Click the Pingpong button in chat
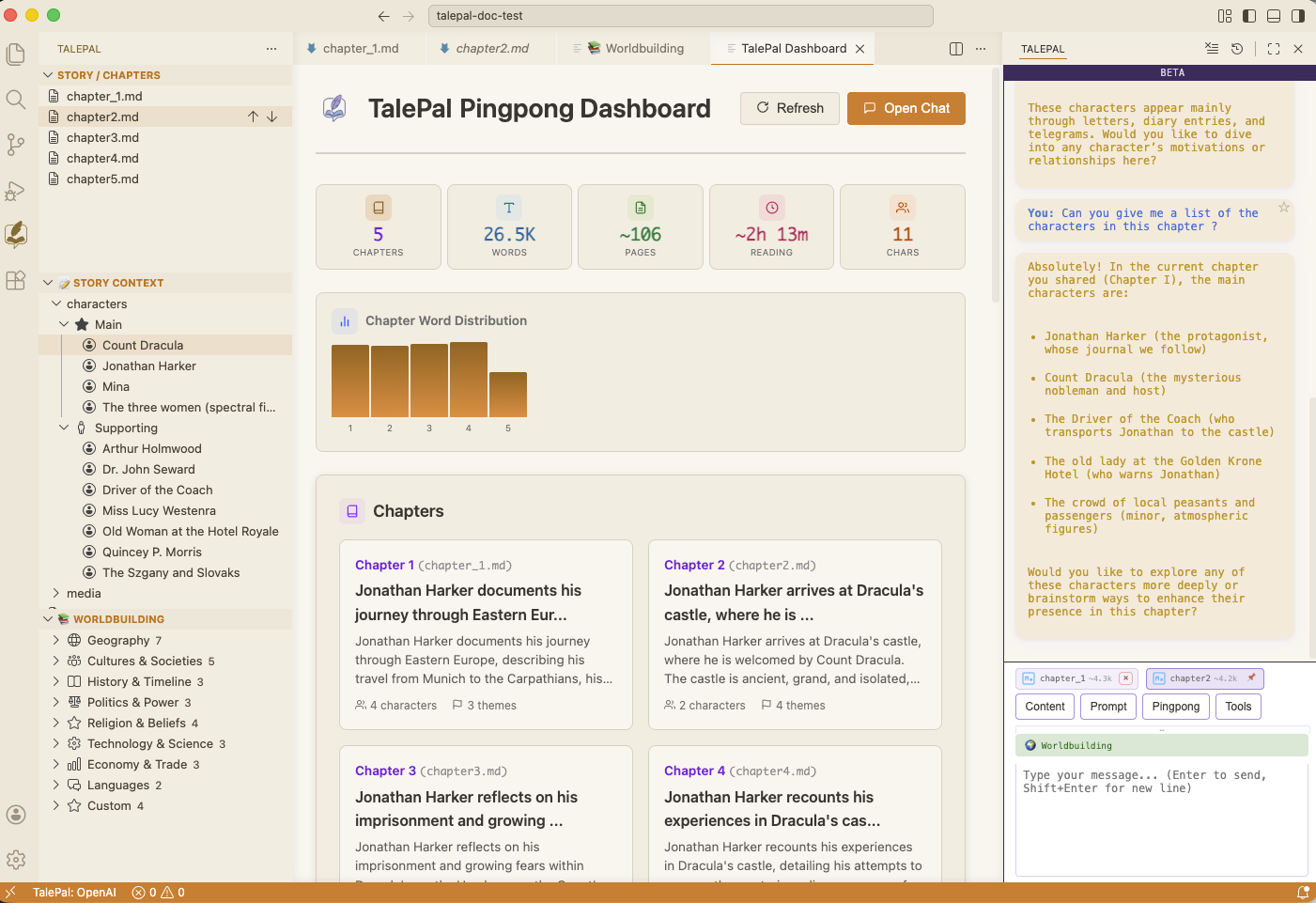This screenshot has width=1316, height=903. pyautogui.click(x=1175, y=707)
